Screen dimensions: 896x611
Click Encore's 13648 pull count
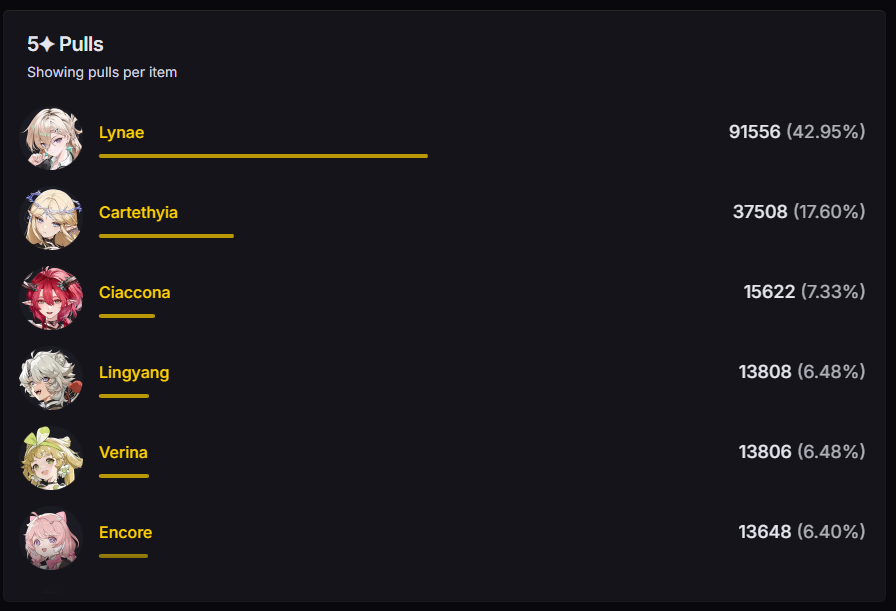(765, 532)
